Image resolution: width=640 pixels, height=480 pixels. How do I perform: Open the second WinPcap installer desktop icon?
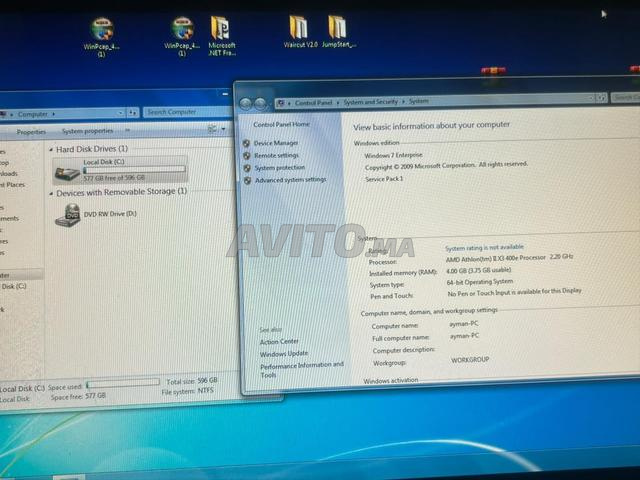point(182,36)
